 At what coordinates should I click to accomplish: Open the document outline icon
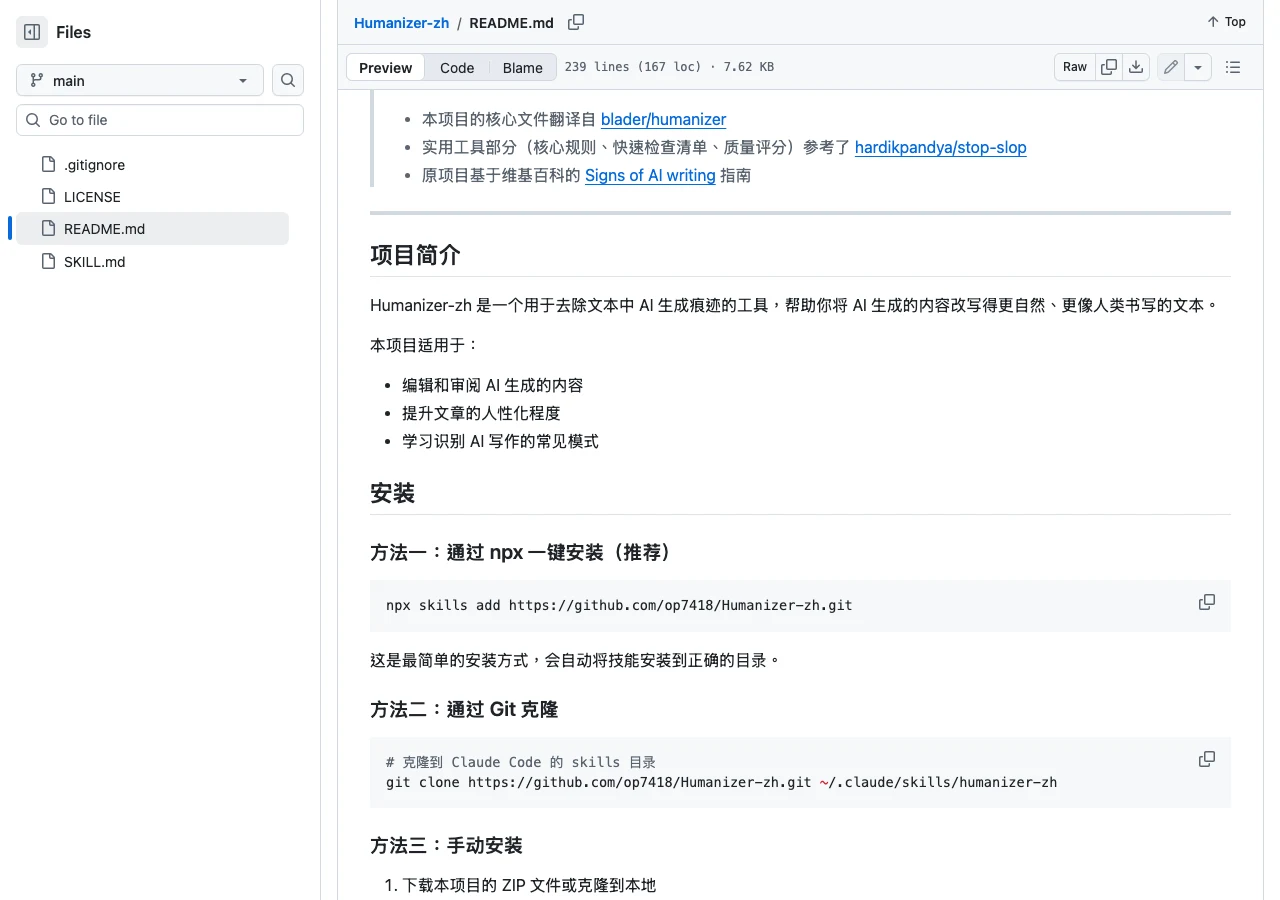click(x=1233, y=67)
